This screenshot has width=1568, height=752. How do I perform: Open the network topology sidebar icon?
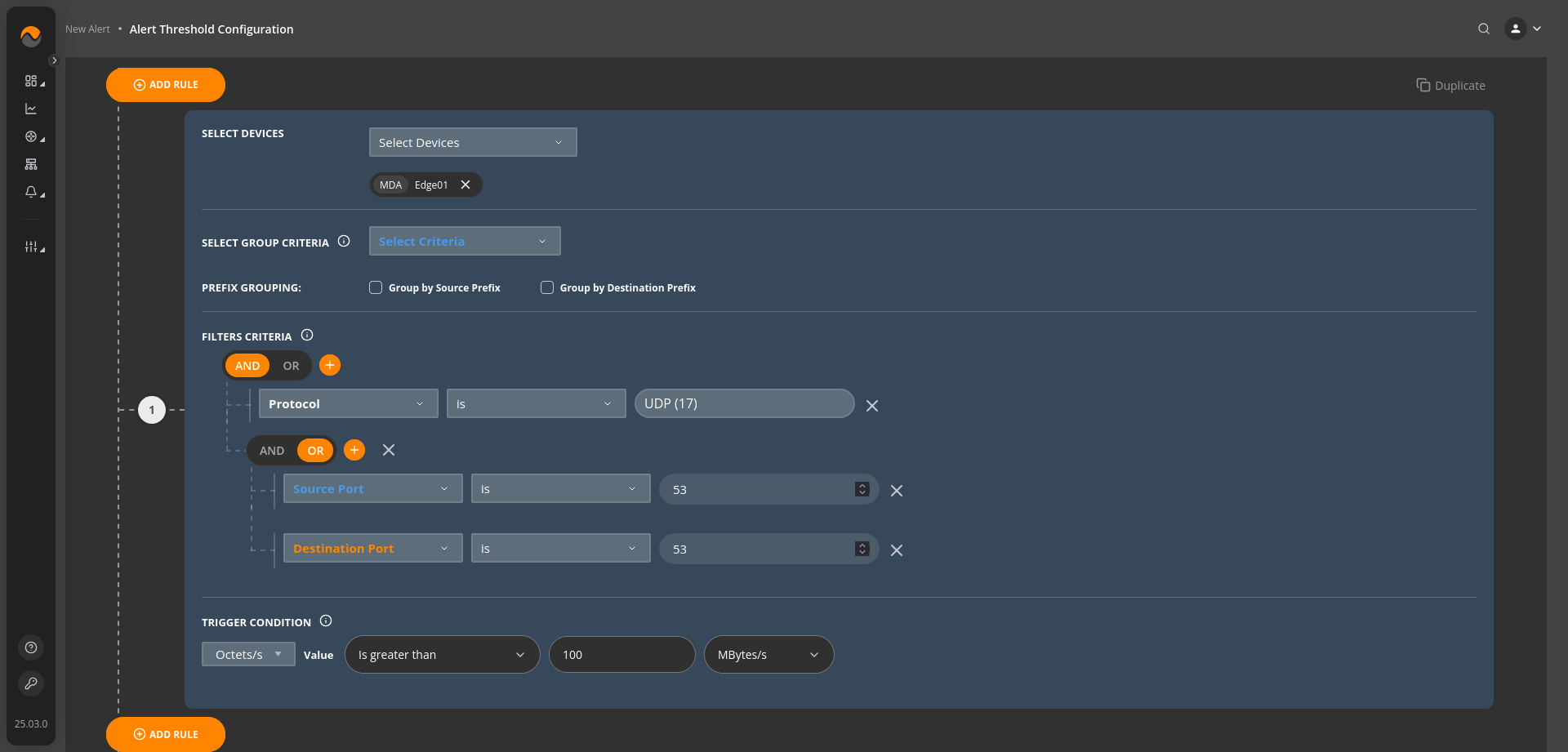31,164
